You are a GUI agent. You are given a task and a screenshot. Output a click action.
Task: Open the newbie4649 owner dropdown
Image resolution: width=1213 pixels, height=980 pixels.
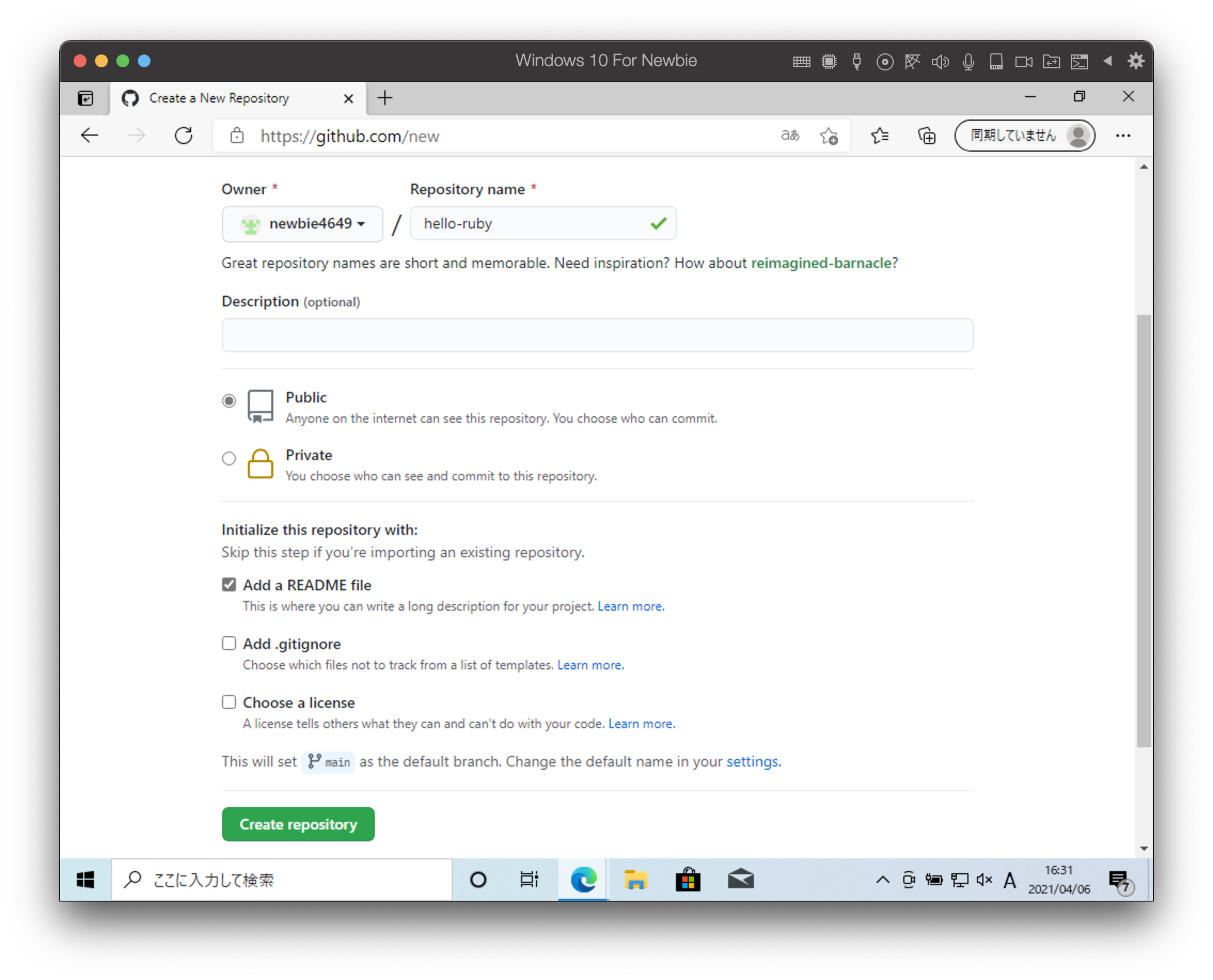(303, 224)
